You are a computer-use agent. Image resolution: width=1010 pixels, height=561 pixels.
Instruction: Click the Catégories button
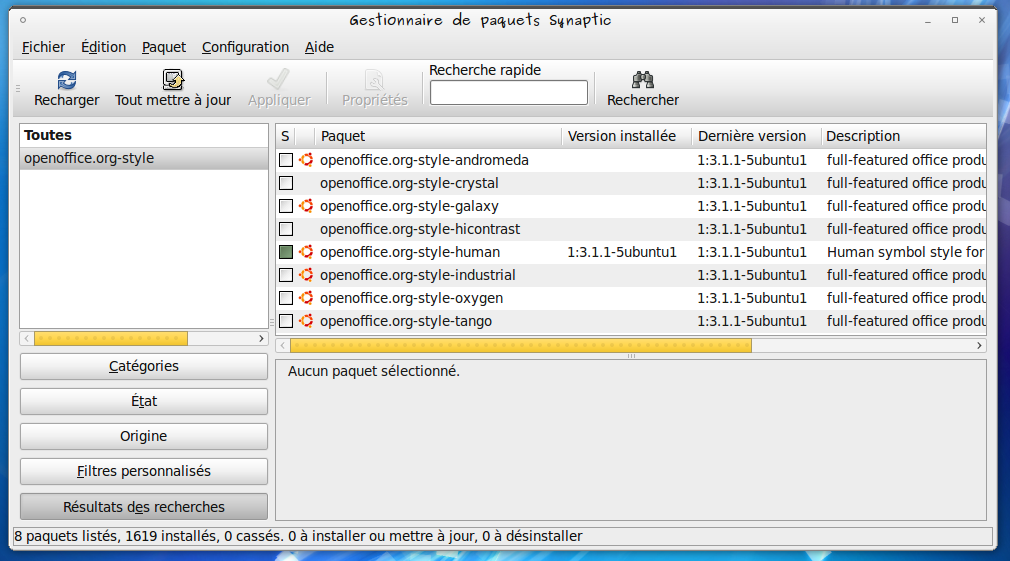pos(144,366)
